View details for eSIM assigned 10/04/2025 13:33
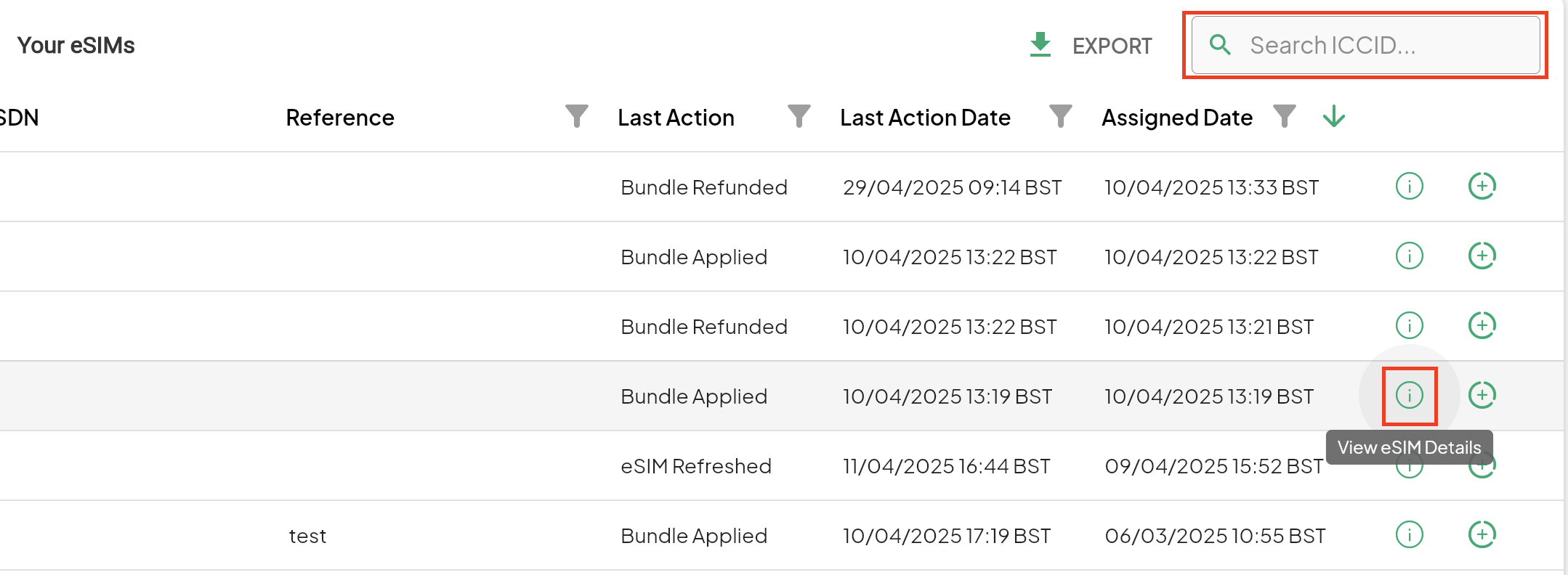The image size is (1568, 575). coord(1410,187)
